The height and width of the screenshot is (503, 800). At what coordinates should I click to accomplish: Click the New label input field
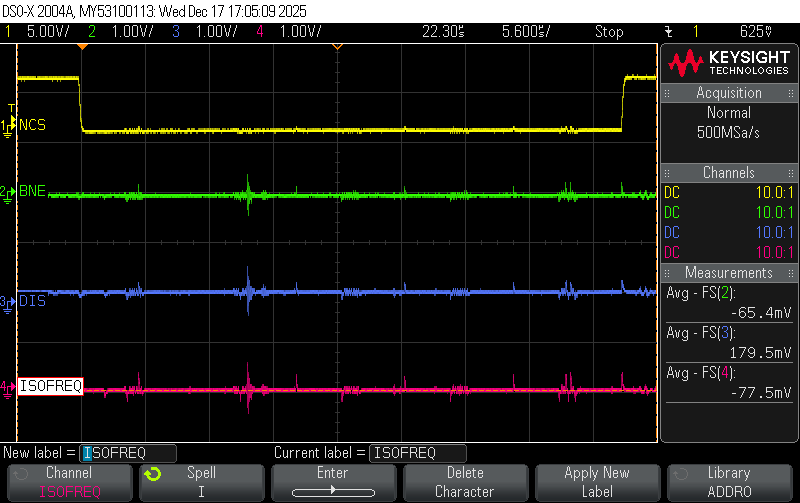coord(128,453)
